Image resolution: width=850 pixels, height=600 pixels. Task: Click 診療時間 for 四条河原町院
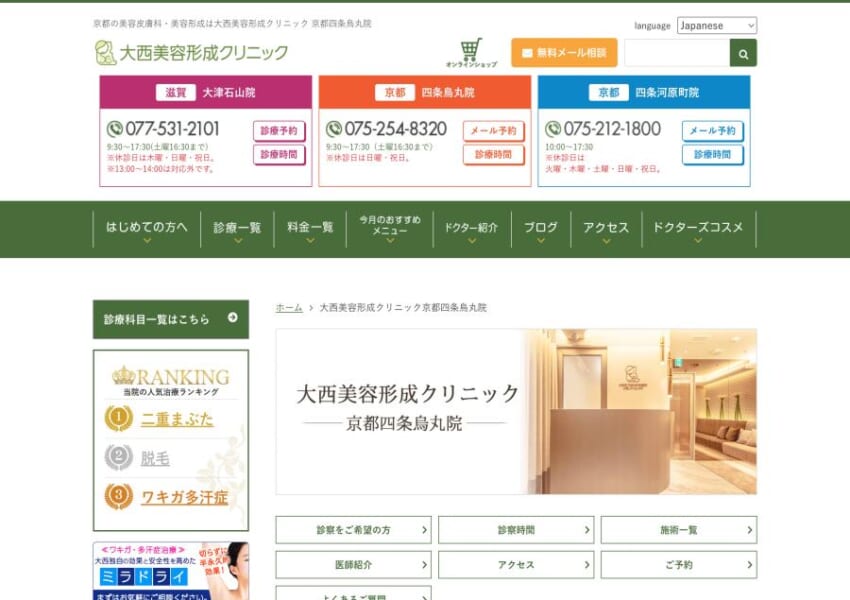tap(712, 154)
